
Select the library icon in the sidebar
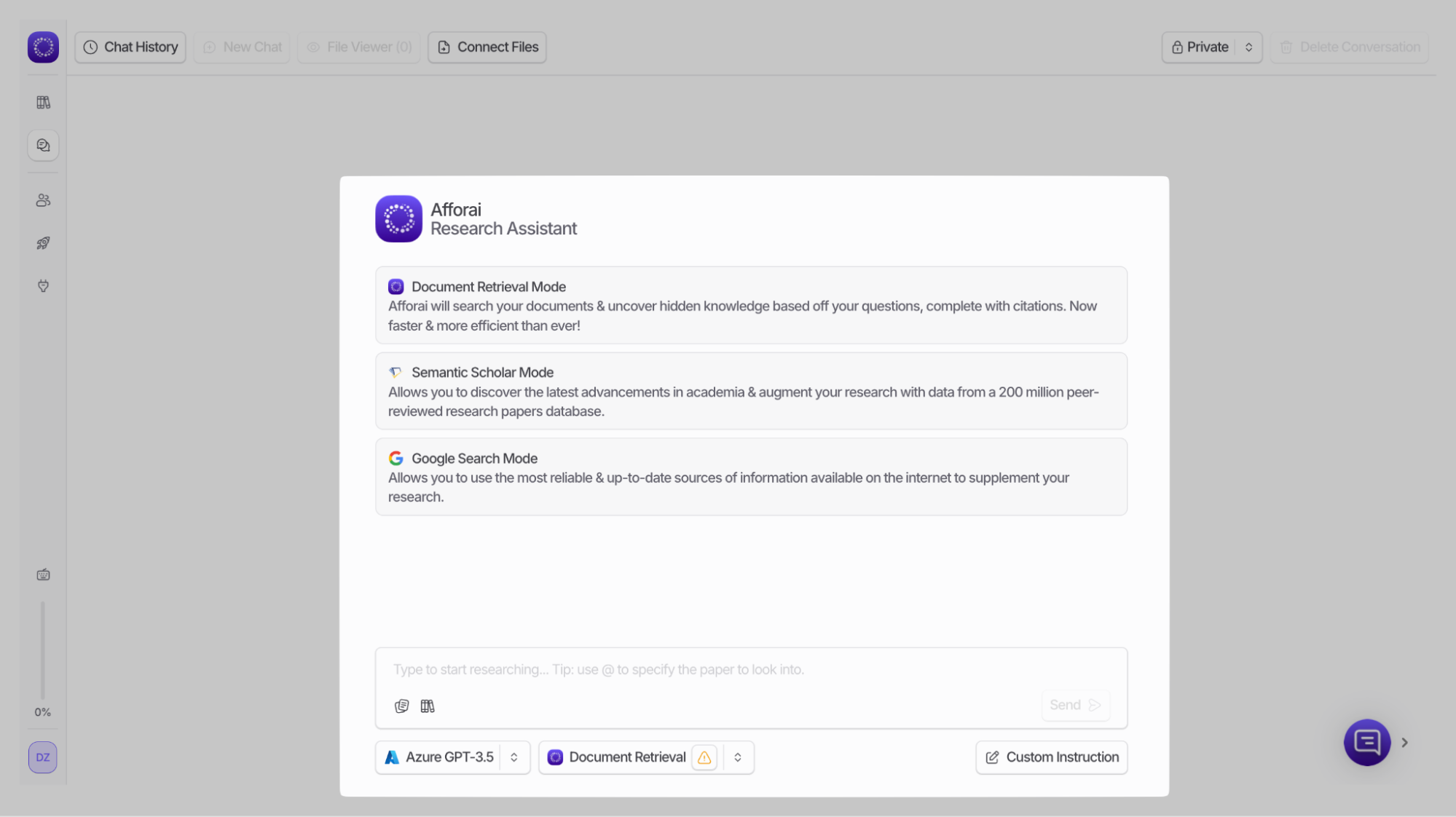click(42, 102)
